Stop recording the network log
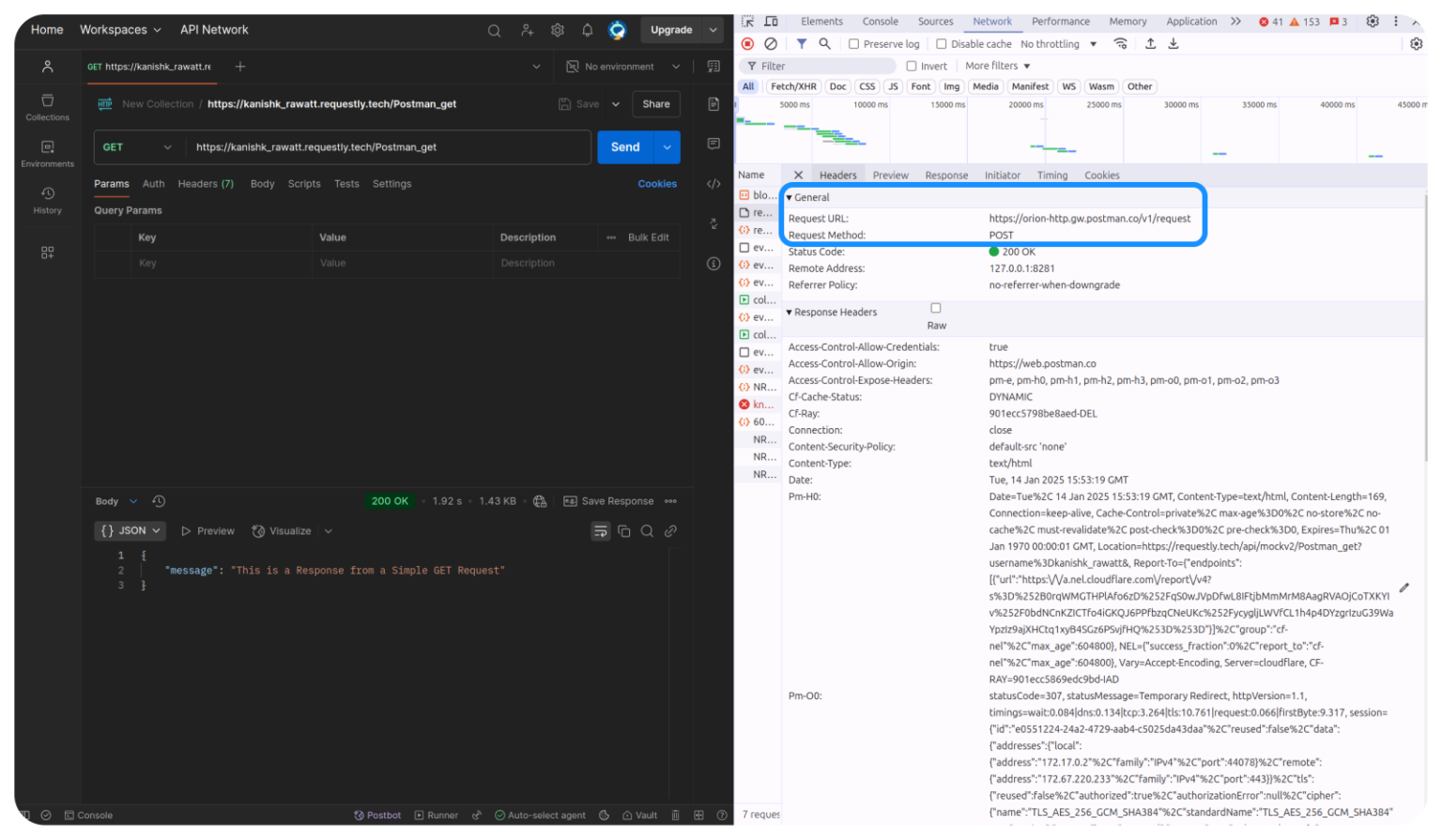This screenshot has width=1442, height=840. coord(747,43)
